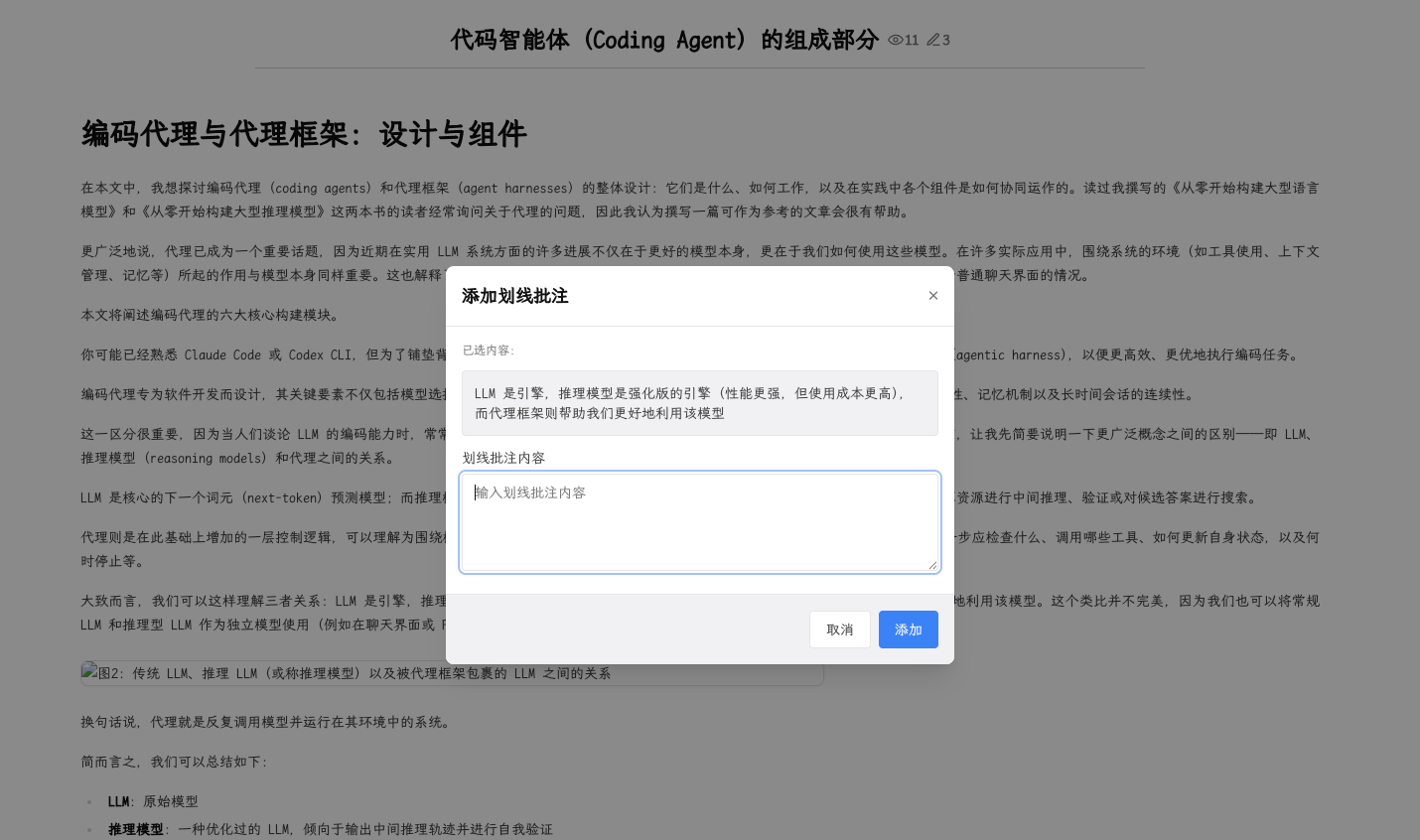Click the heading 编码代理与代理框架
Viewport: 1420px width, 840px height.
pos(304,134)
